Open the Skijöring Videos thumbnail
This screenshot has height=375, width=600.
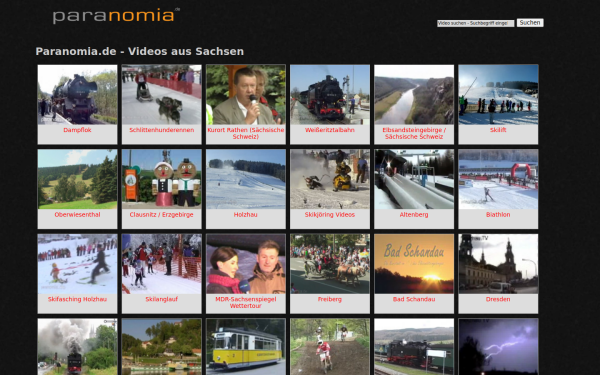(330, 179)
